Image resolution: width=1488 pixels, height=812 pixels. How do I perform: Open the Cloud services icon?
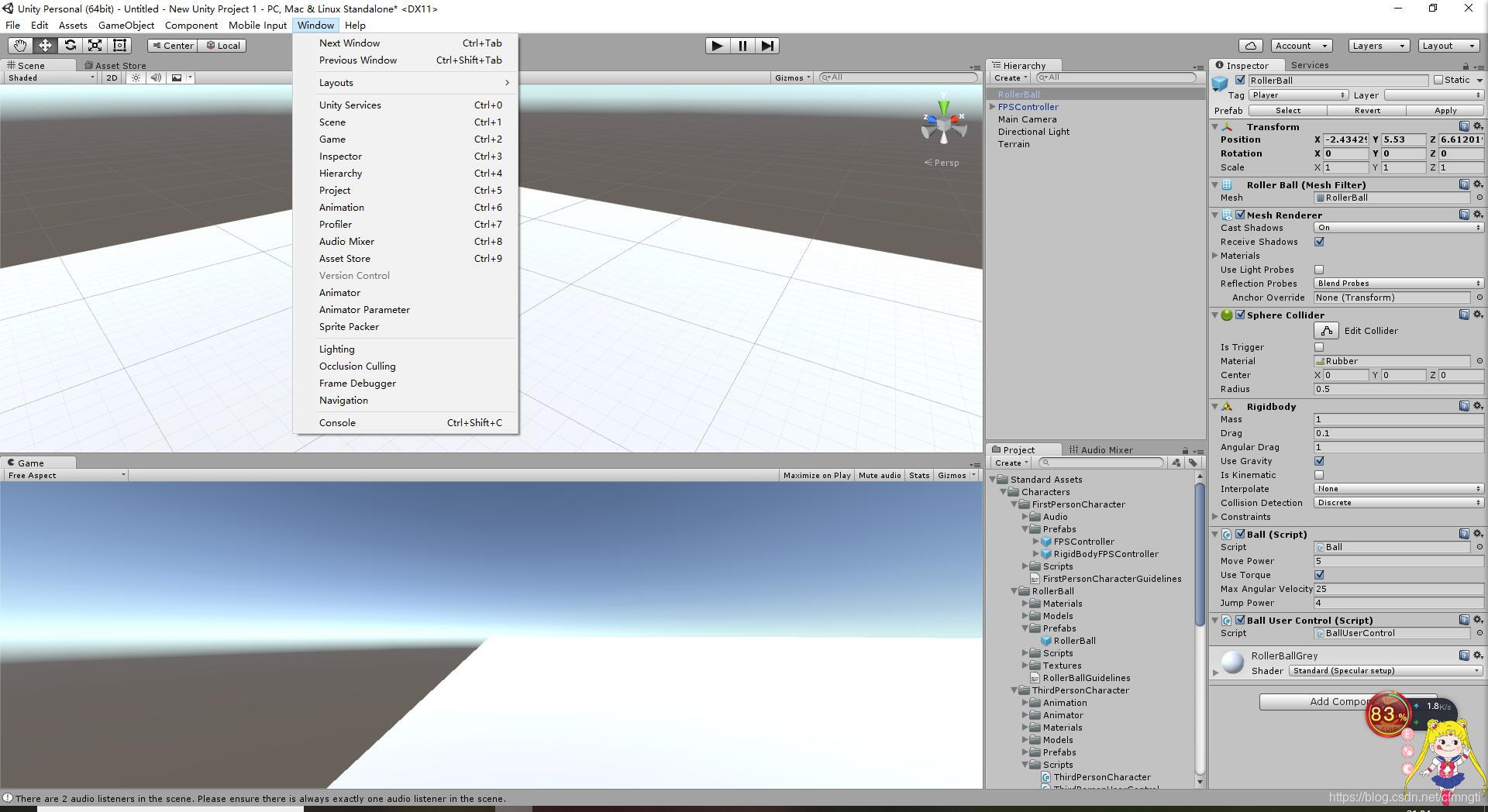1250,46
